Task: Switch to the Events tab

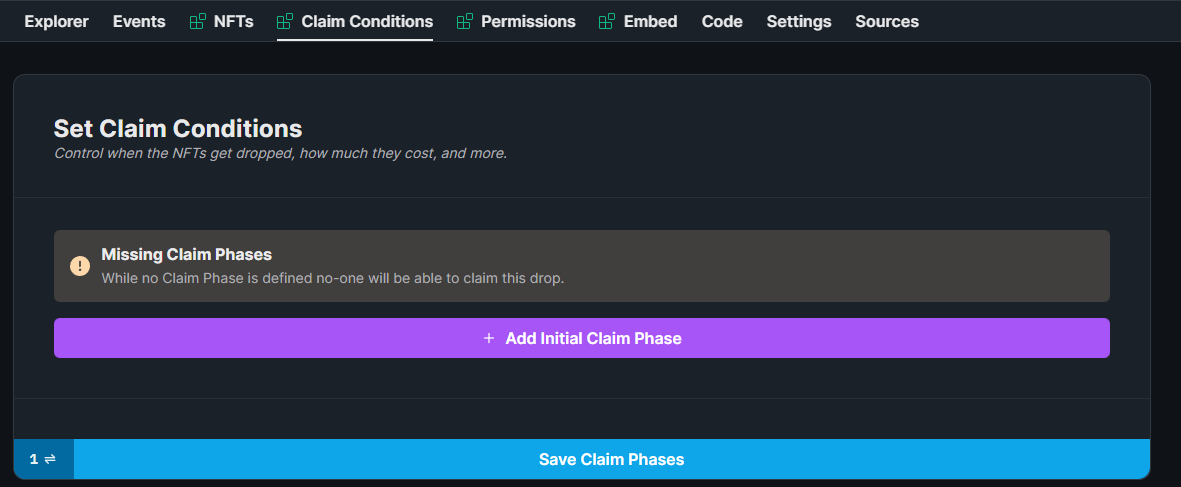Action: click(139, 22)
